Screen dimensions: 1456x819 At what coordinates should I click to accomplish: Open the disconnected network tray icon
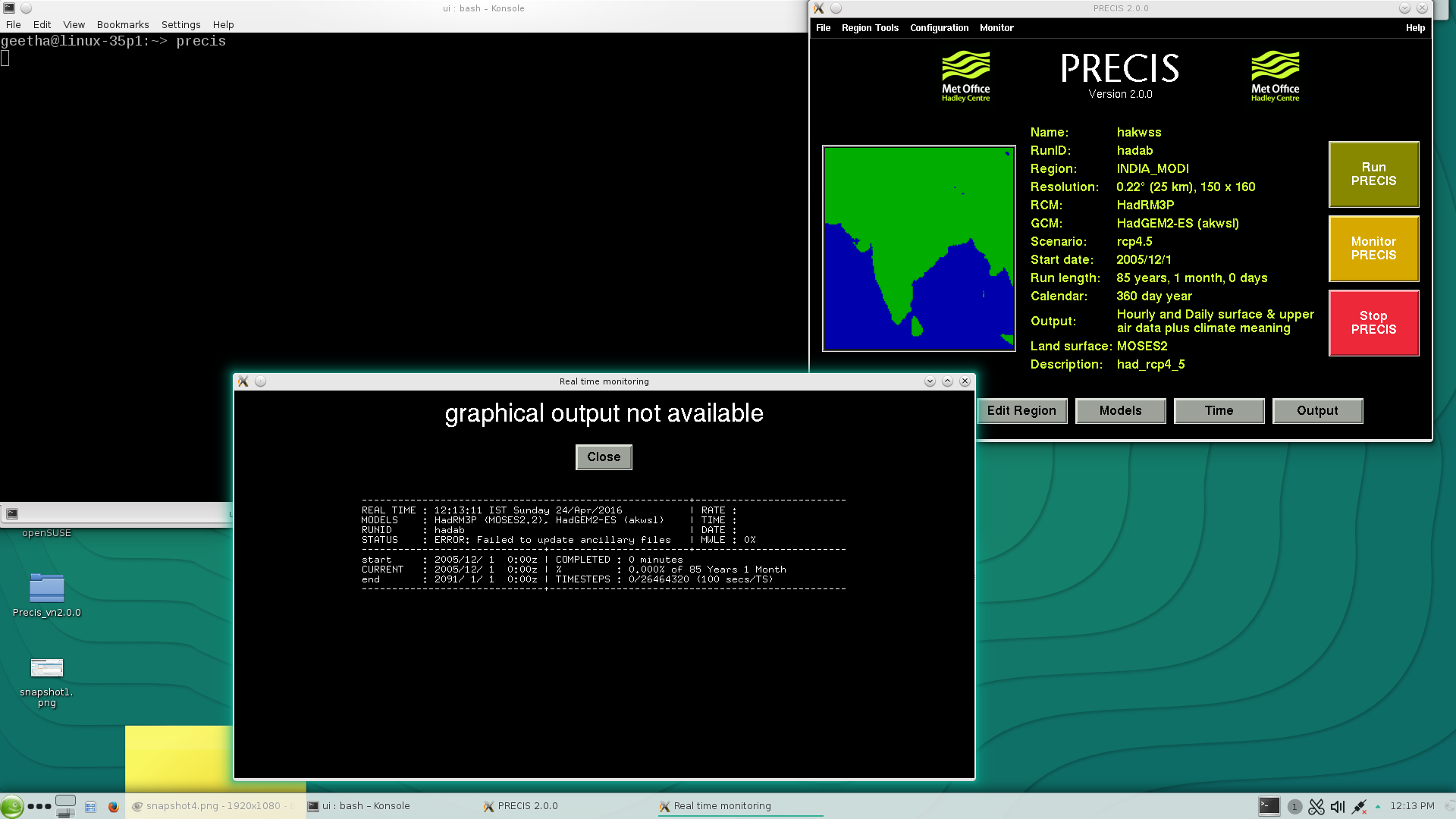(x=1359, y=807)
